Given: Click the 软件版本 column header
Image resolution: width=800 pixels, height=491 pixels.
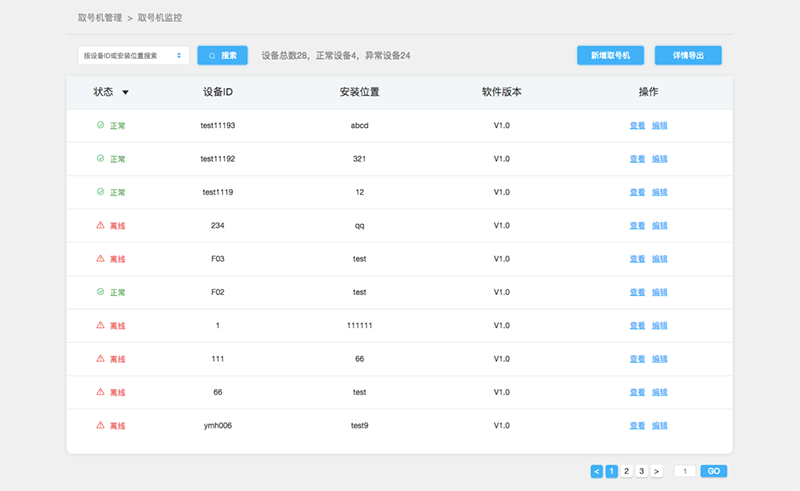Looking at the screenshot, I should [x=502, y=92].
